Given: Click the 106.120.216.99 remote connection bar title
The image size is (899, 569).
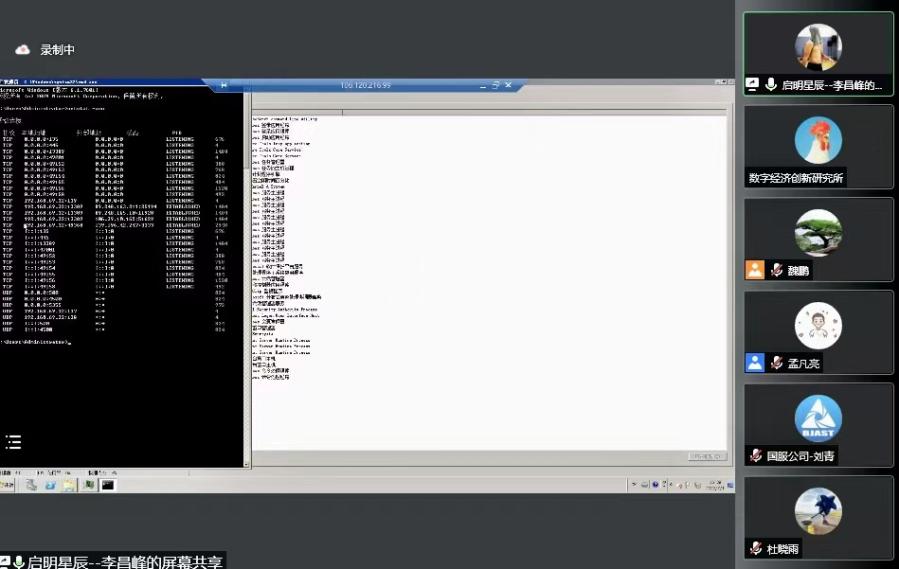Looking at the screenshot, I should (366, 86).
